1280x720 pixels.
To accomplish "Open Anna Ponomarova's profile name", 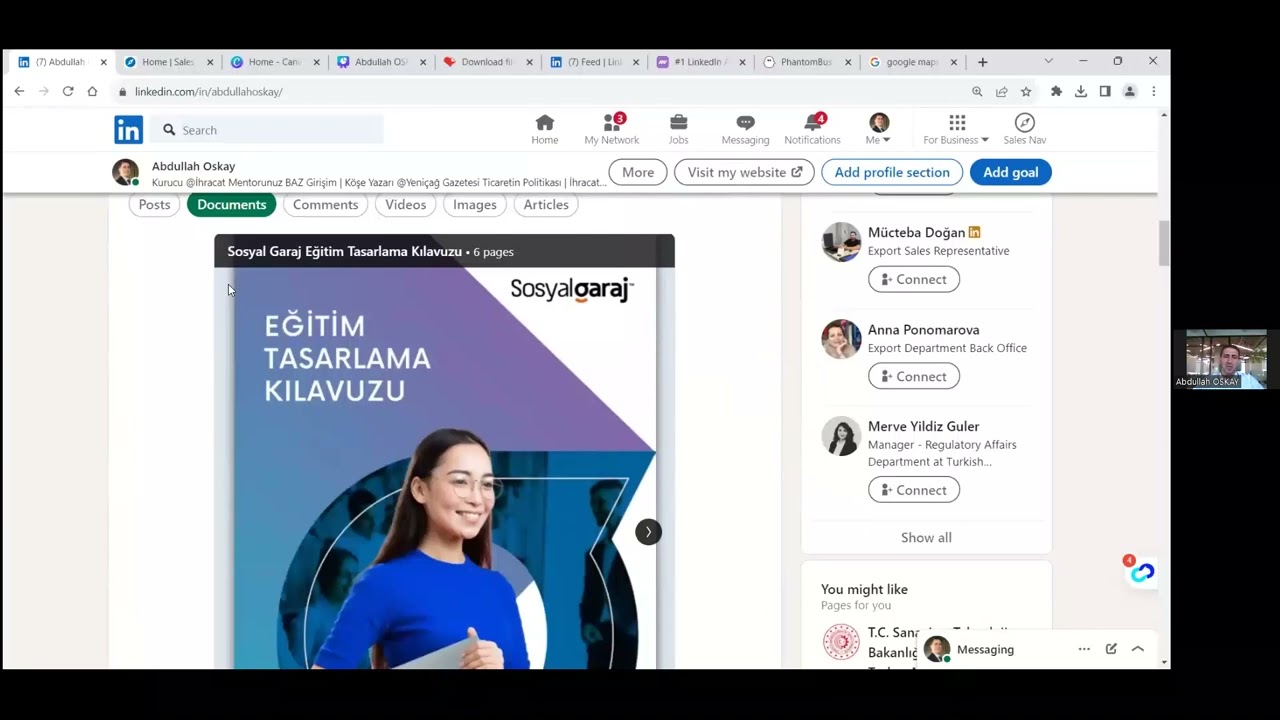I will 923,329.
